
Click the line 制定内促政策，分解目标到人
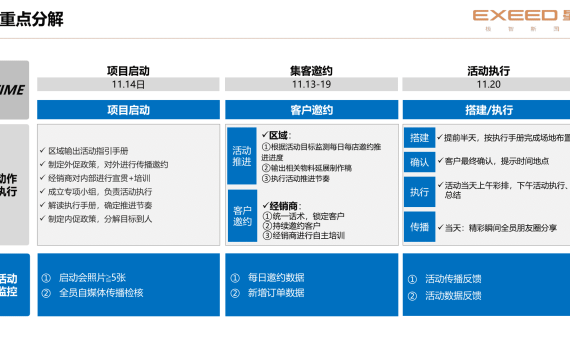tap(100, 219)
